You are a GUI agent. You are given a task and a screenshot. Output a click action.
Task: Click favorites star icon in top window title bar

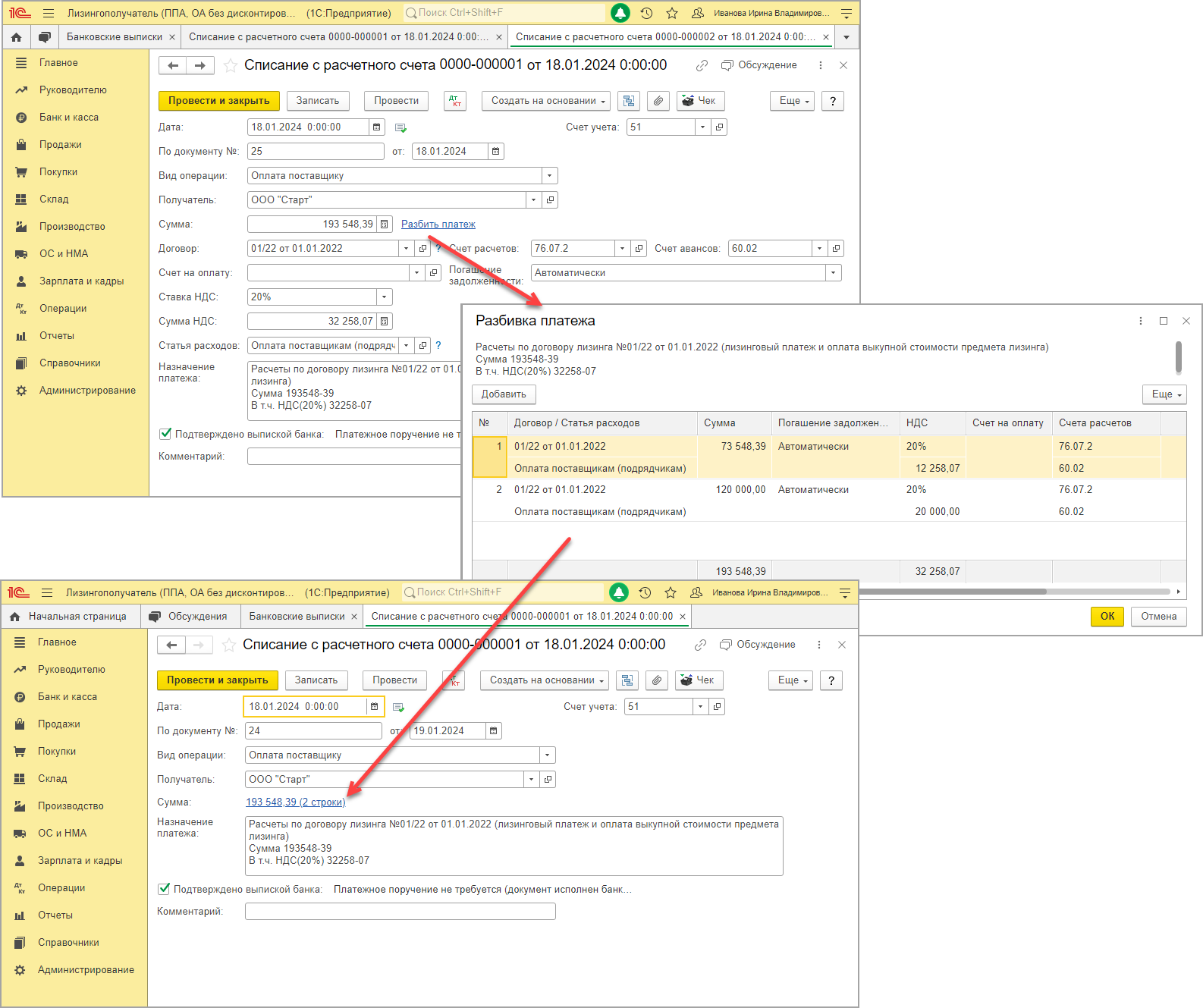tap(672, 13)
